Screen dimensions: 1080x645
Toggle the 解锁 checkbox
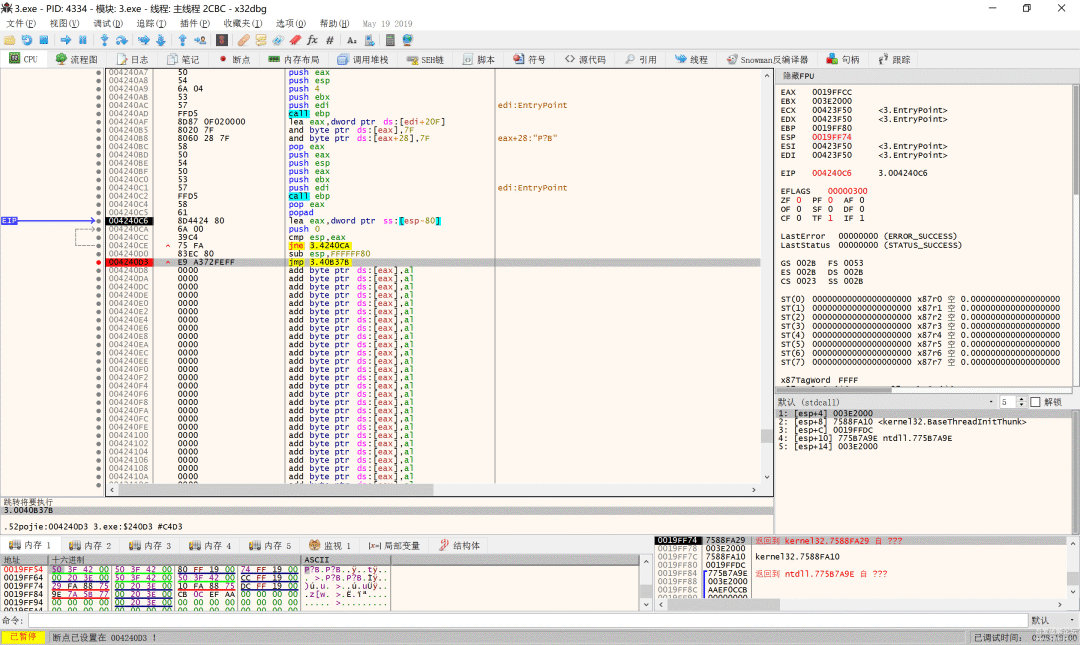pos(1034,401)
